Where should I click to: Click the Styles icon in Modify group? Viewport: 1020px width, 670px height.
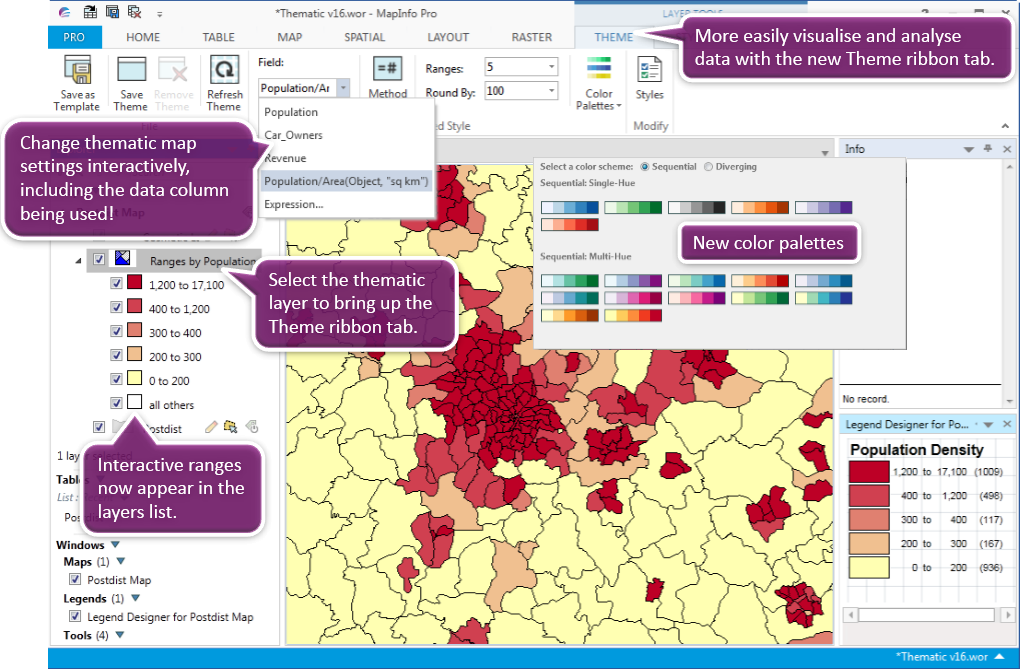[649, 70]
